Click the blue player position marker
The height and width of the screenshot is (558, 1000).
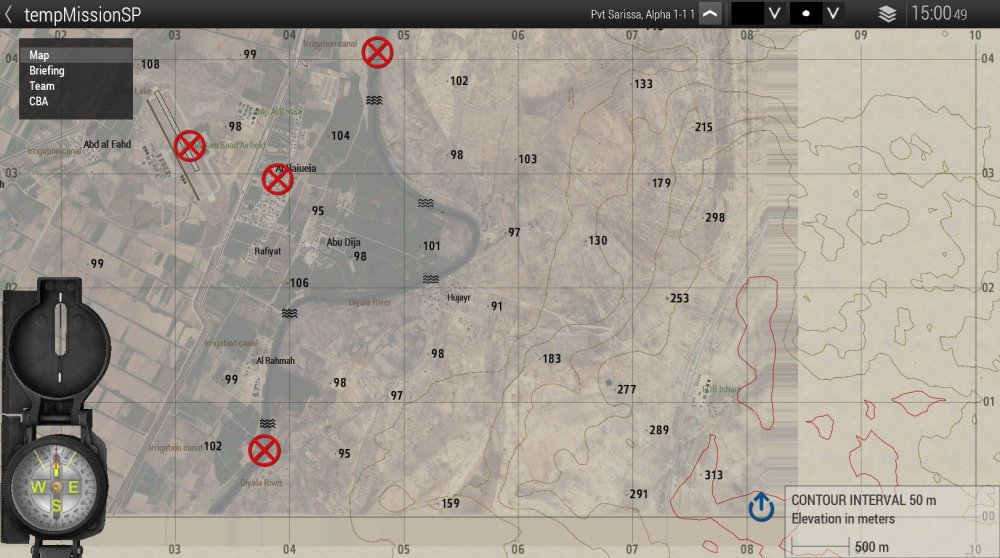(x=761, y=507)
